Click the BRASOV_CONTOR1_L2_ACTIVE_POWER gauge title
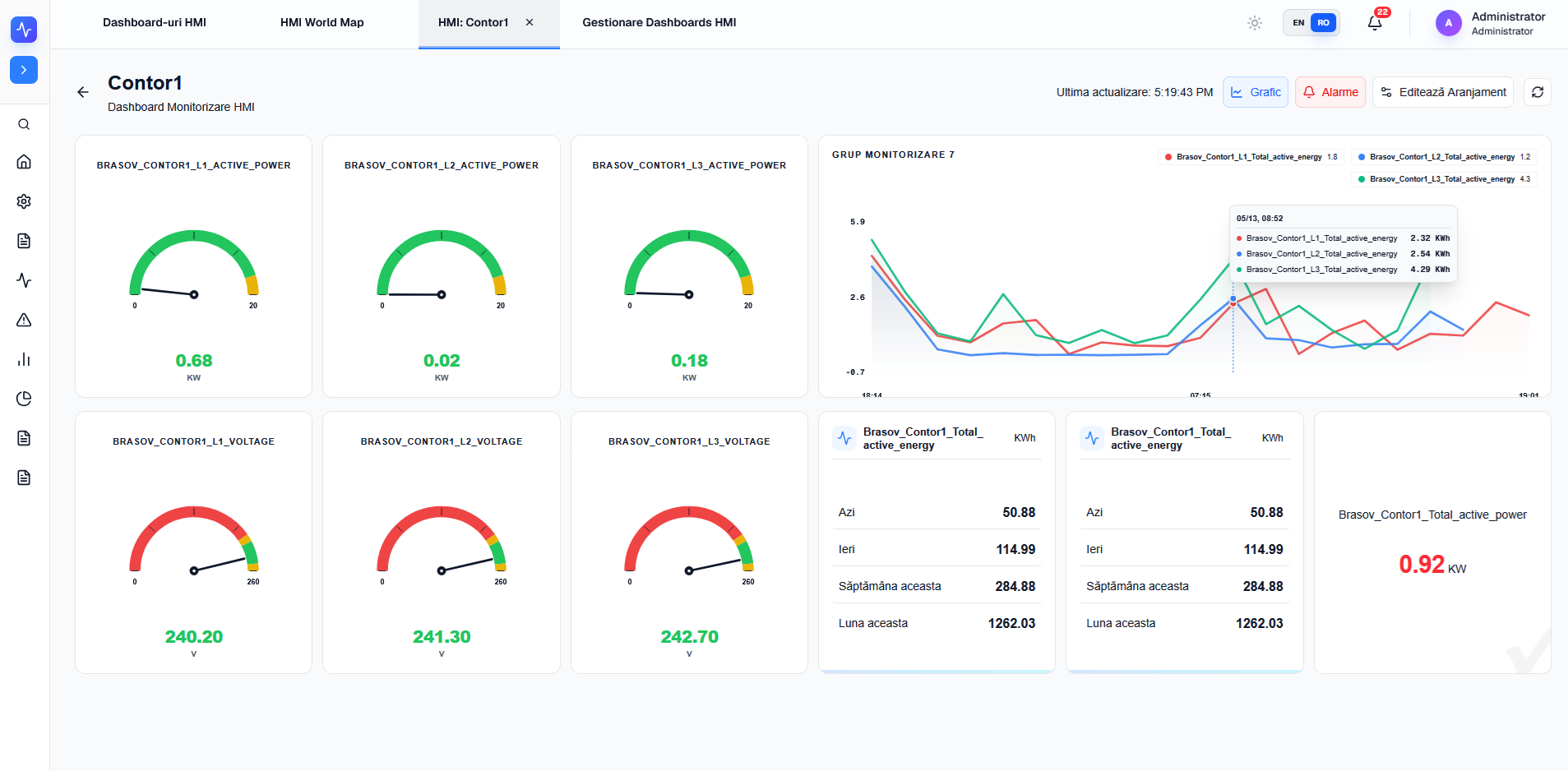The image size is (1568, 771). pyautogui.click(x=442, y=165)
